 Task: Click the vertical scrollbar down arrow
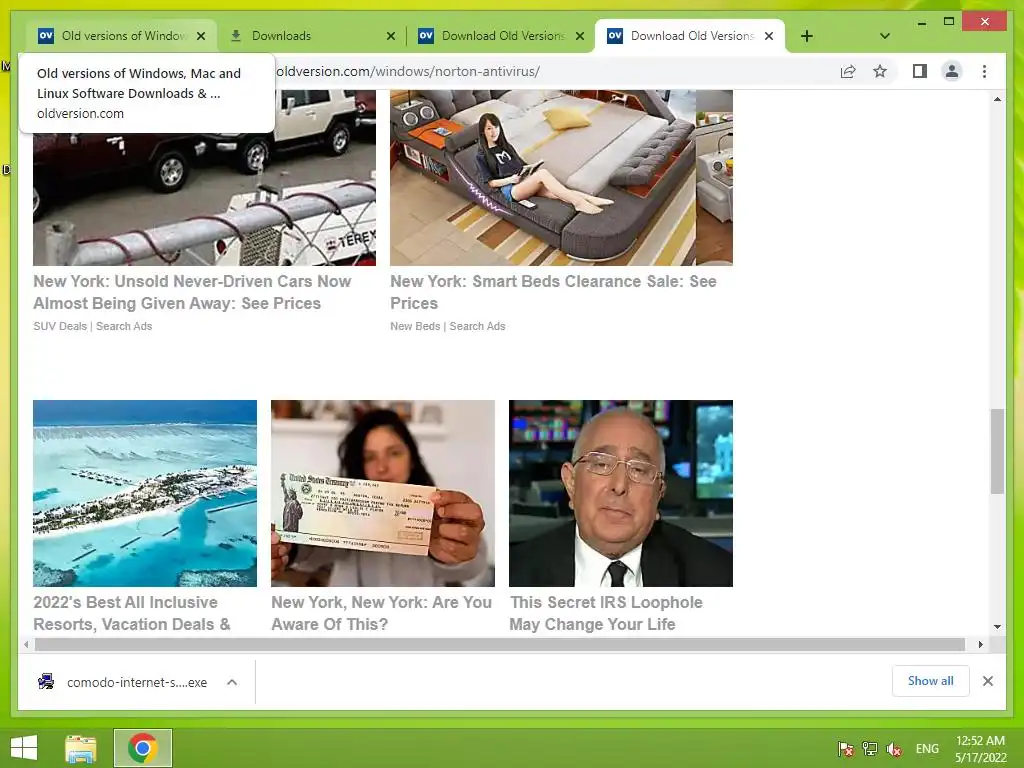(x=997, y=627)
